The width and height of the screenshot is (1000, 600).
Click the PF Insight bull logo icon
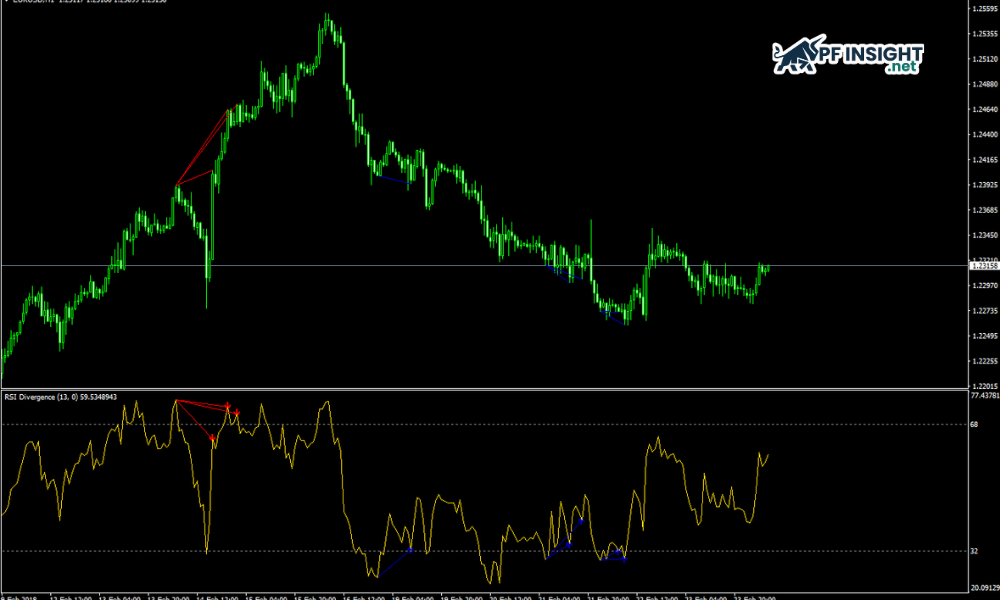coord(794,57)
